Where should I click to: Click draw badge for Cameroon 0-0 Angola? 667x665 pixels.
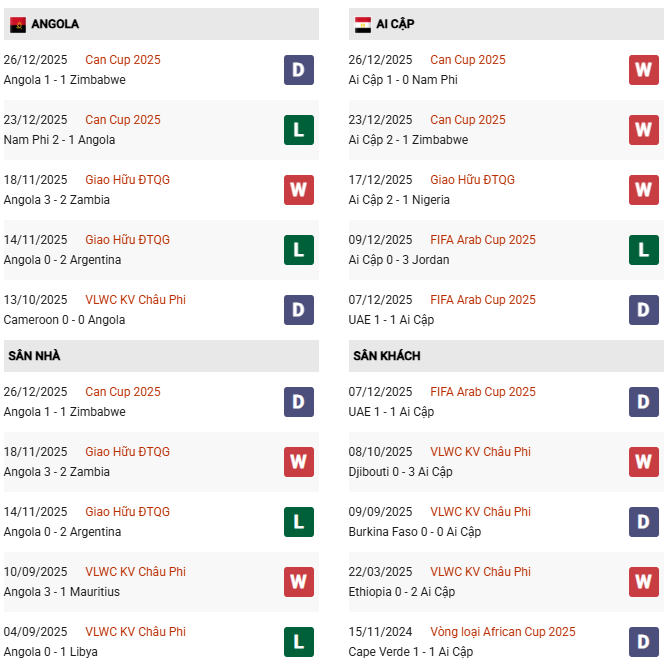tap(298, 310)
